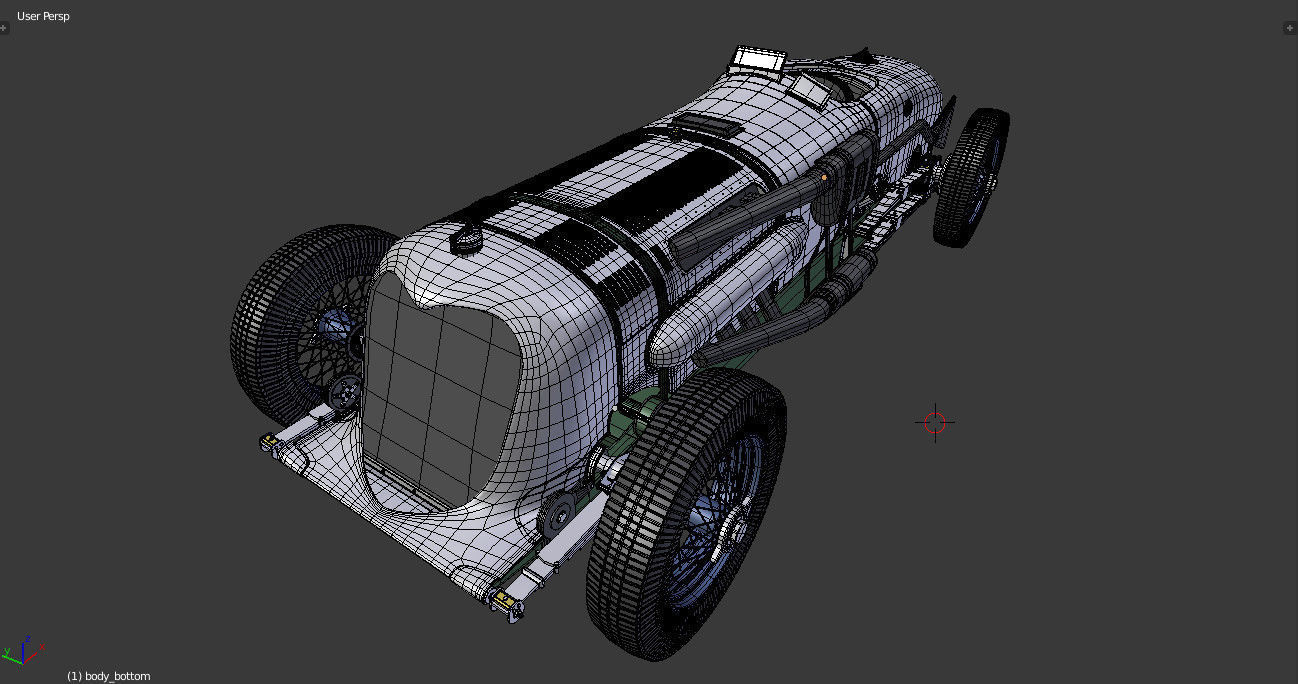Click the 3D cursor crosshair in the viewport
The height and width of the screenshot is (684, 1298).
click(x=934, y=422)
